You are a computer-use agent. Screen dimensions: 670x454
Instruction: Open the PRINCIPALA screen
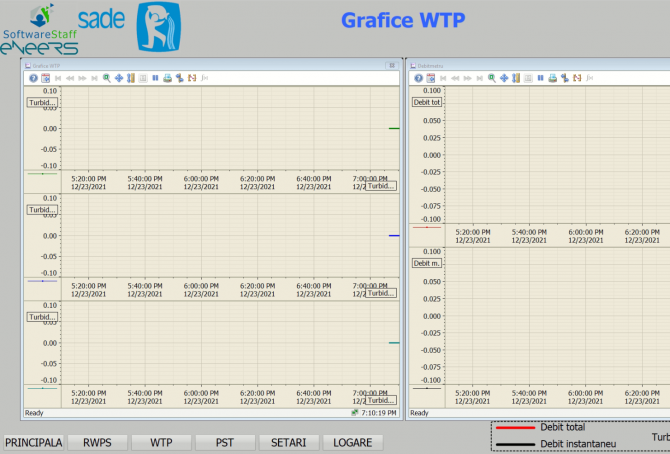[33, 442]
